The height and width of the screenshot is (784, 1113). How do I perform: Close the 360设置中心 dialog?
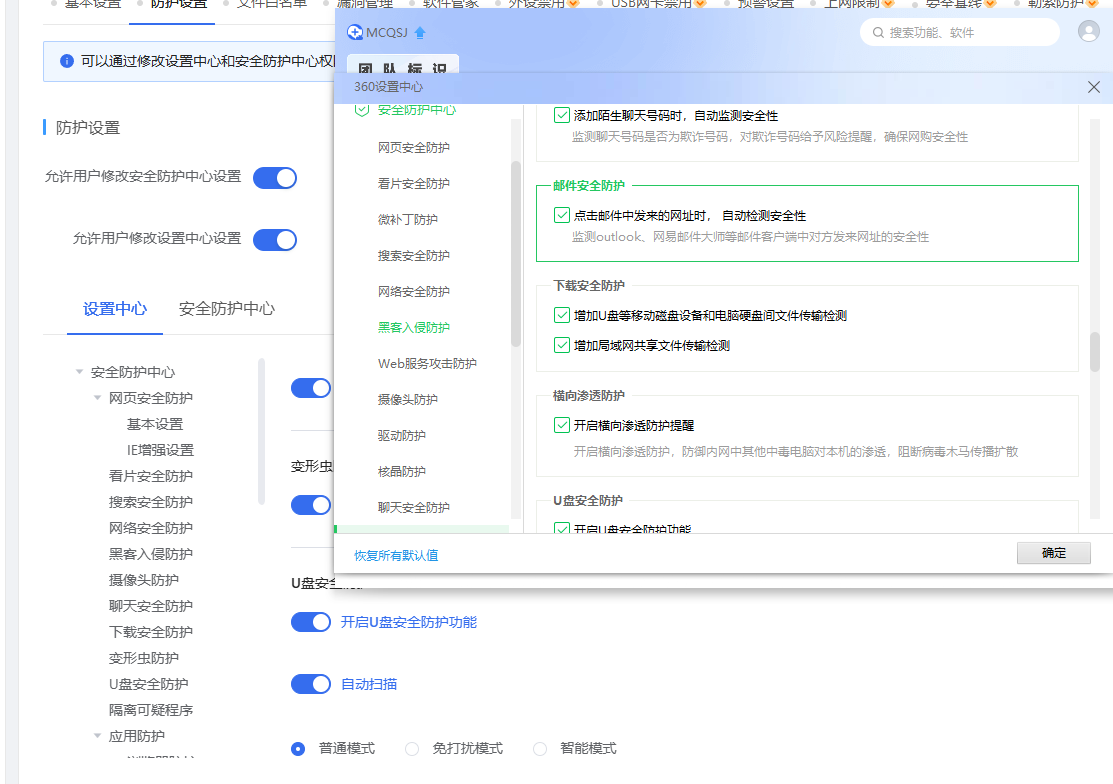click(1094, 88)
